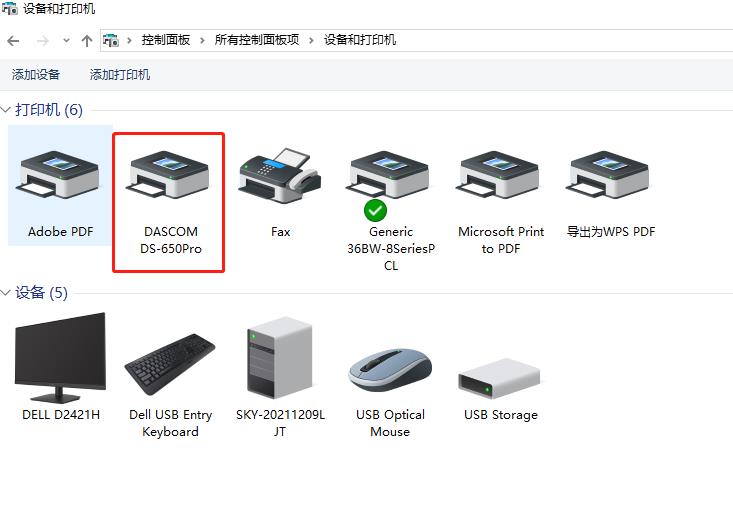
Task: Open dropdown chevron after 控制面板 breadcrumb
Action: [x=202, y=41]
